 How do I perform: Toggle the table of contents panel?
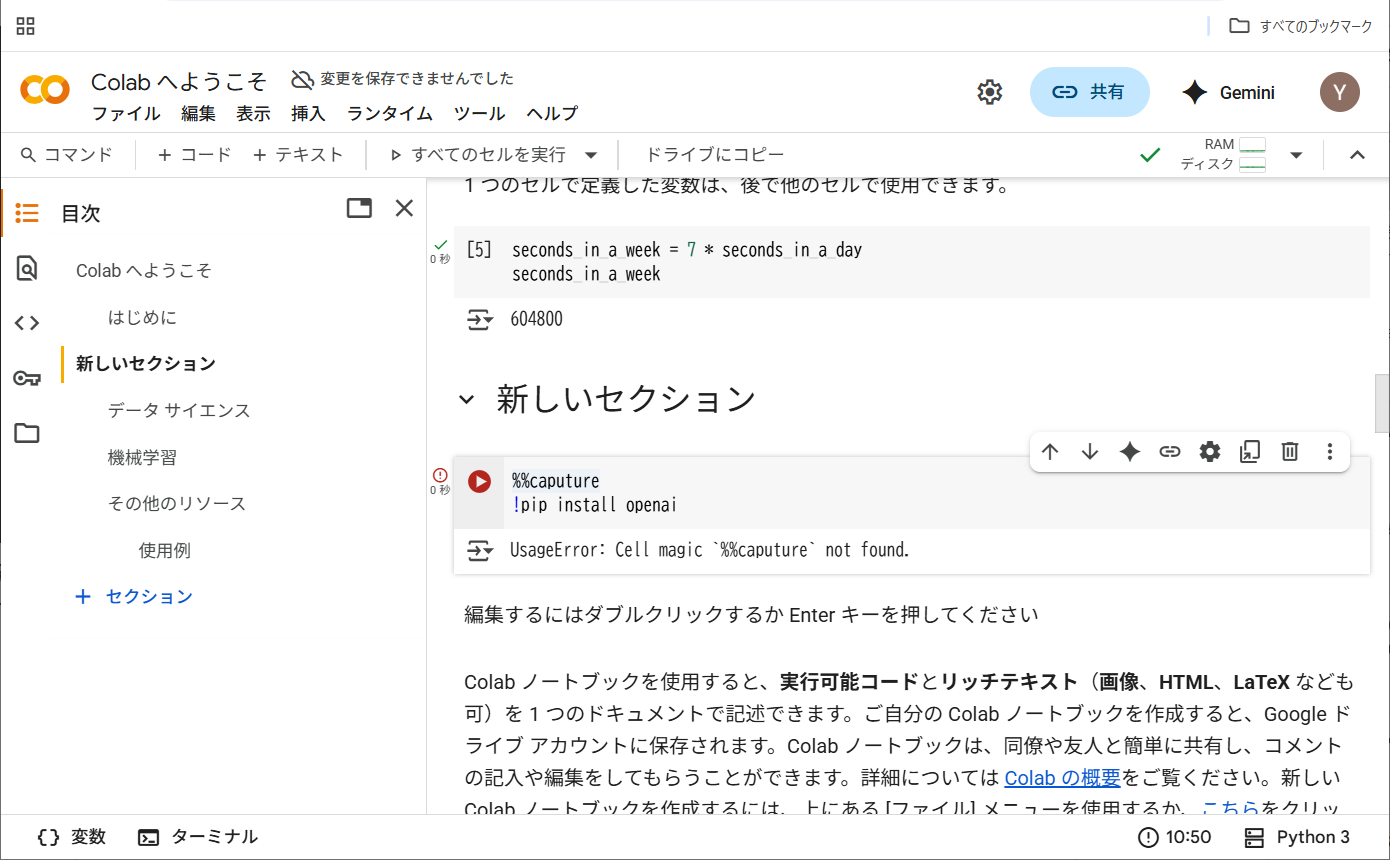(27, 213)
